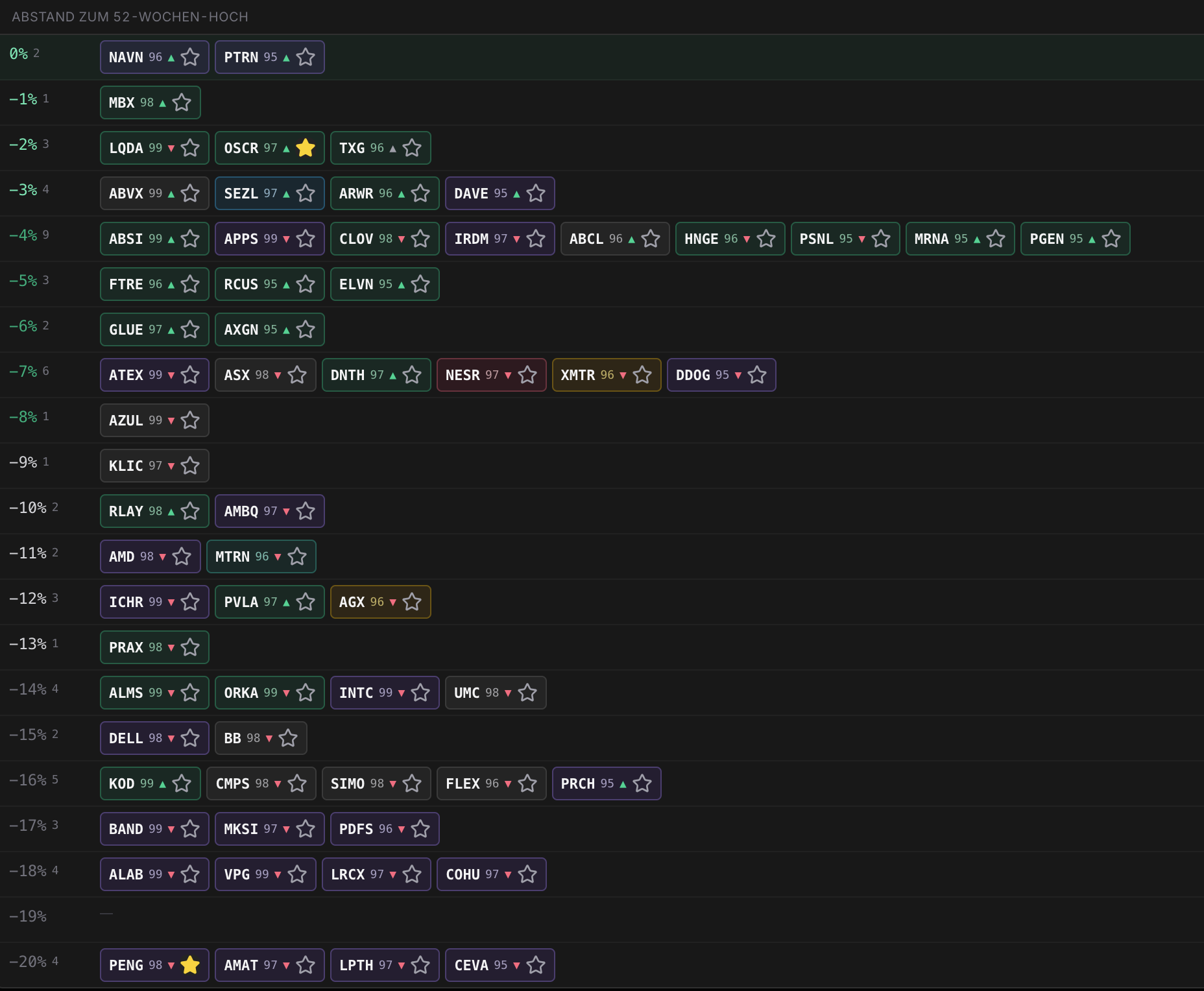Star the NAVN ticker as favorite
This screenshot has height=991, width=1204.
(x=190, y=57)
